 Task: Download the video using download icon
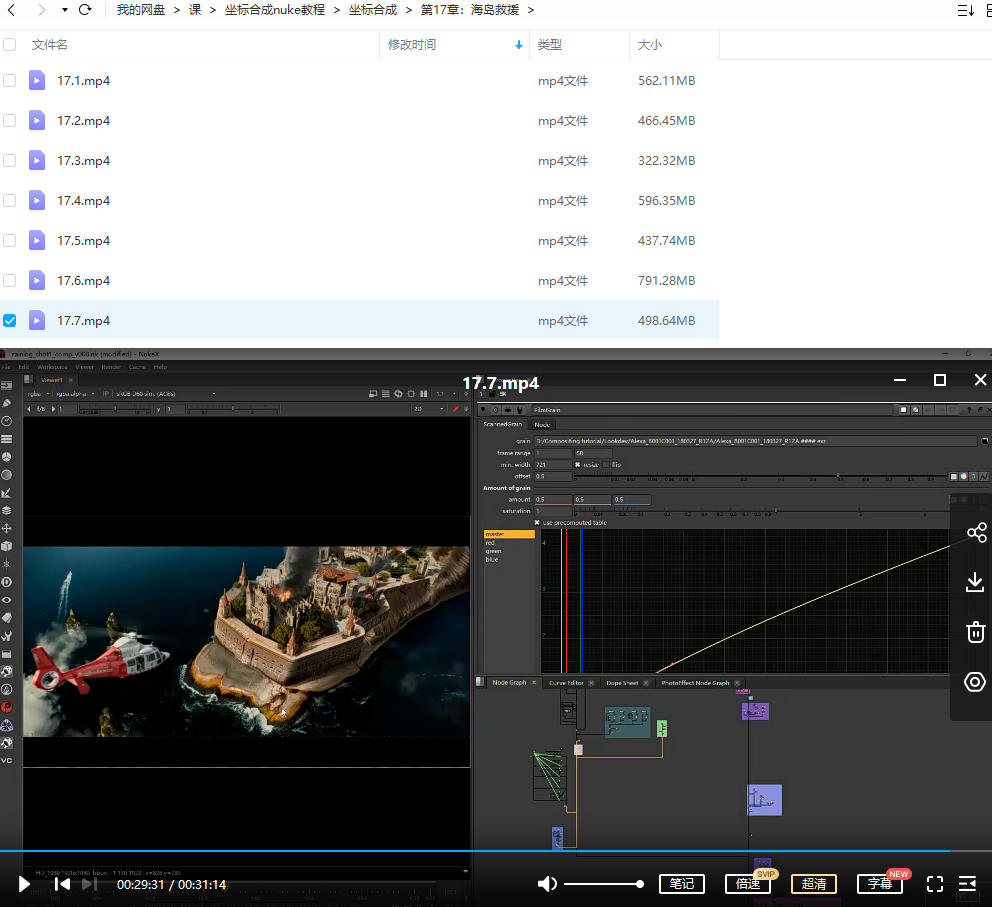pos(976,582)
